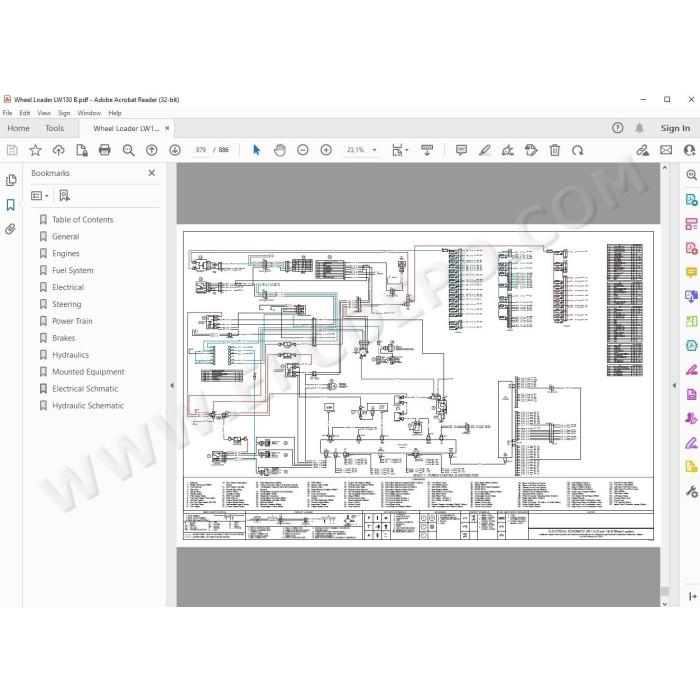Image resolution: width=700 pixels, height=700 pixels.
Task: Click the Zoom in plus icon
Action: pos(326,150)
